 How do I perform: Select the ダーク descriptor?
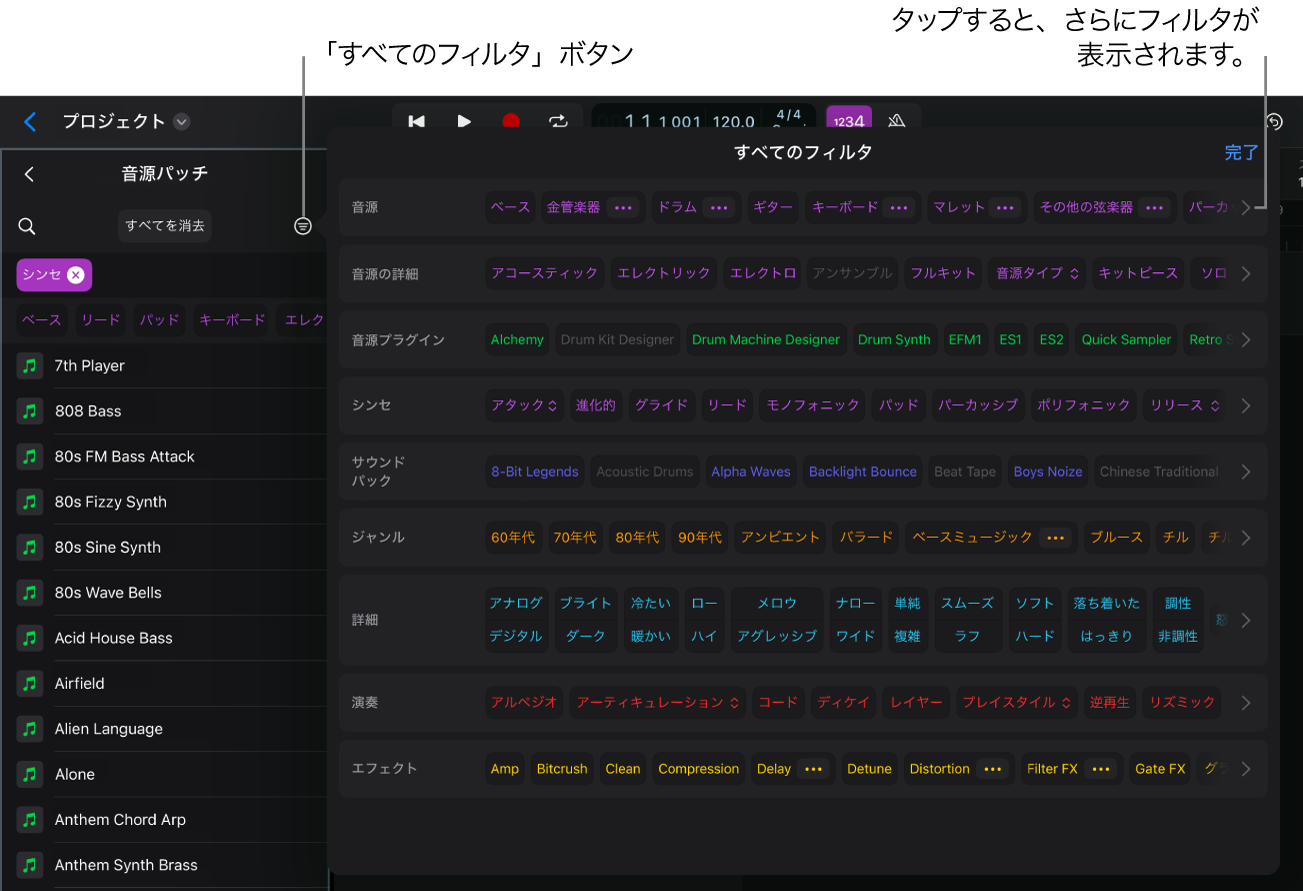586,636
